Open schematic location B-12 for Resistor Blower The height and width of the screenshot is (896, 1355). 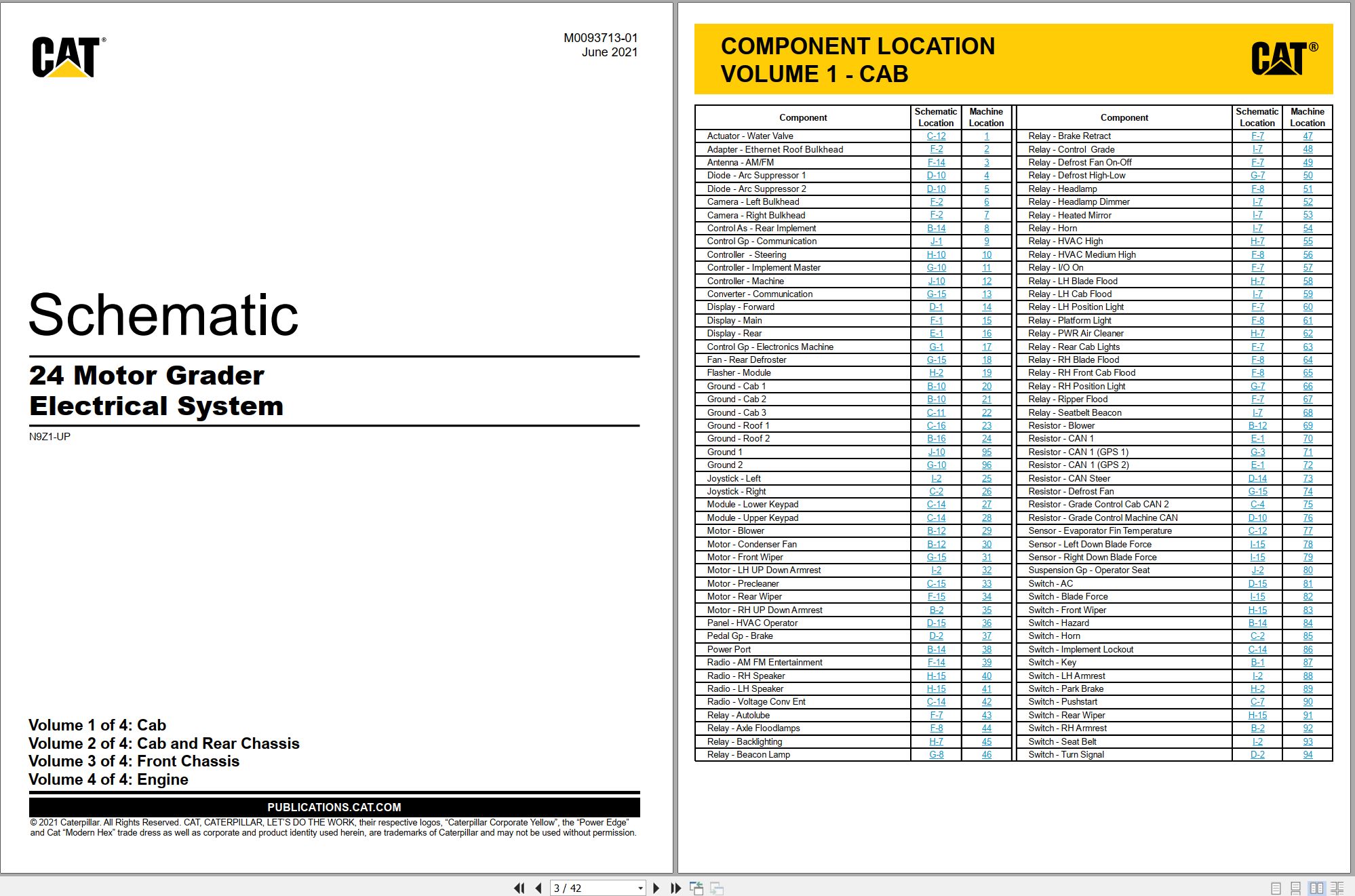(1257, 425)
